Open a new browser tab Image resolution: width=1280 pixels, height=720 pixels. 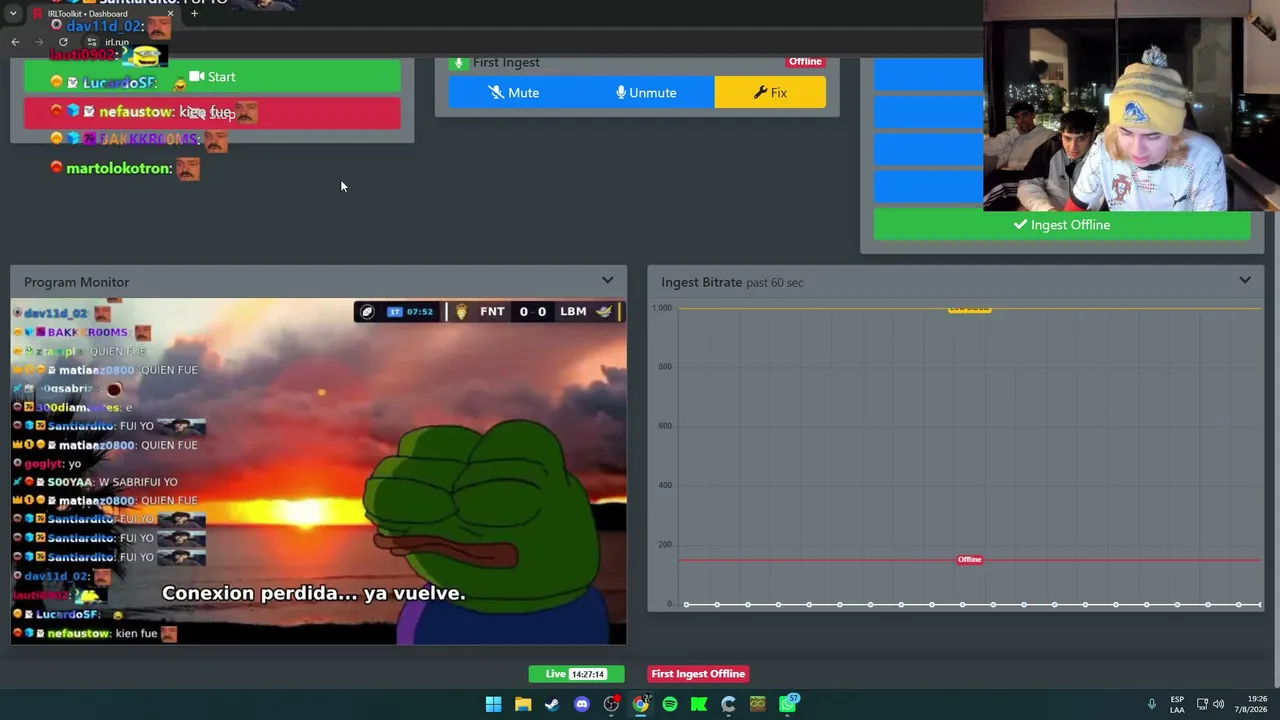pos(194,14)
